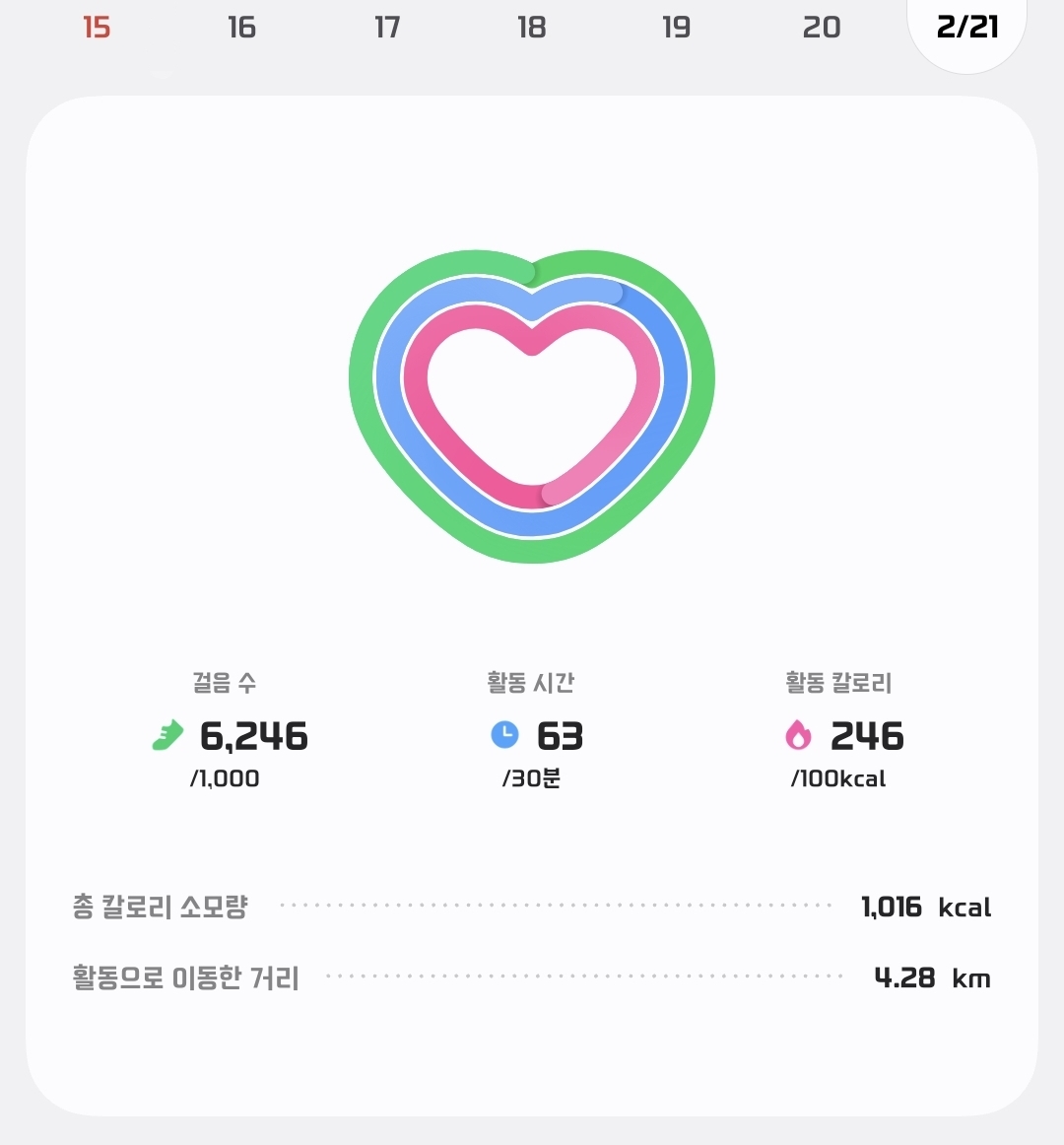Tap the 1,016 kcal total calories row

click(532, 907)
